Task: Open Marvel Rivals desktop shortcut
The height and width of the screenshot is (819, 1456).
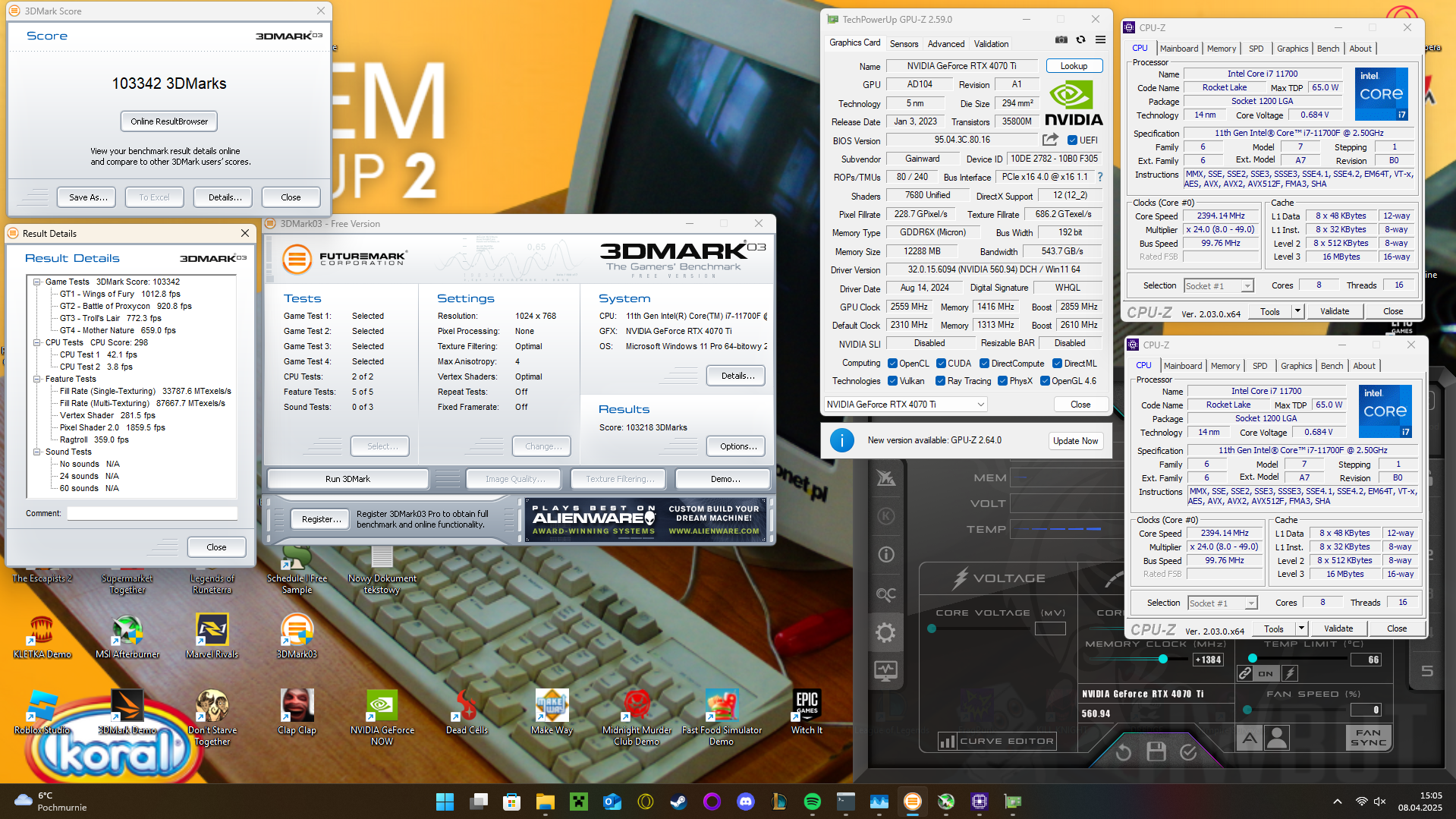Action: [x=212, y=637]
